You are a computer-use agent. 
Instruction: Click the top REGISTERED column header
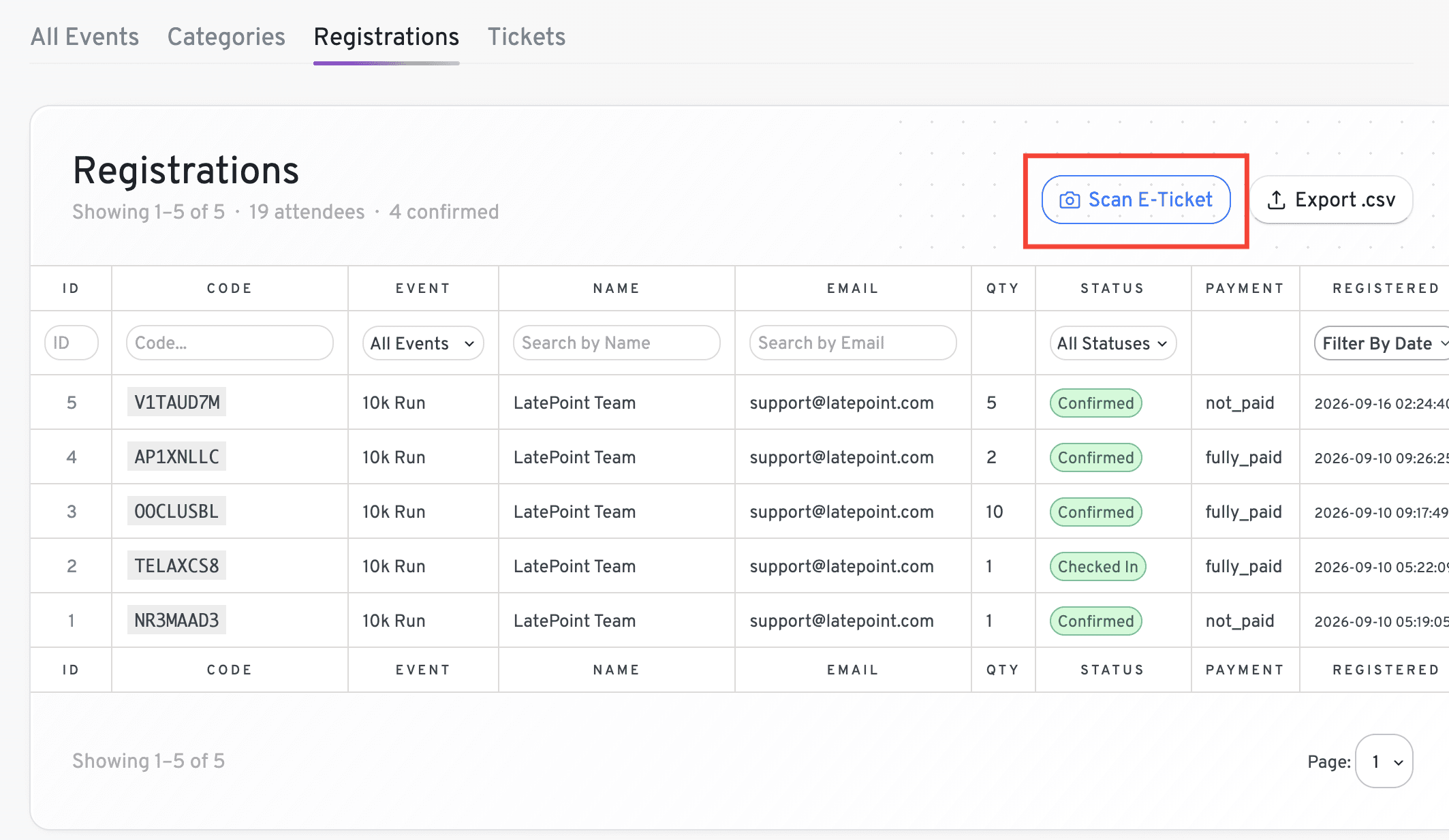tap(1386, 288)
